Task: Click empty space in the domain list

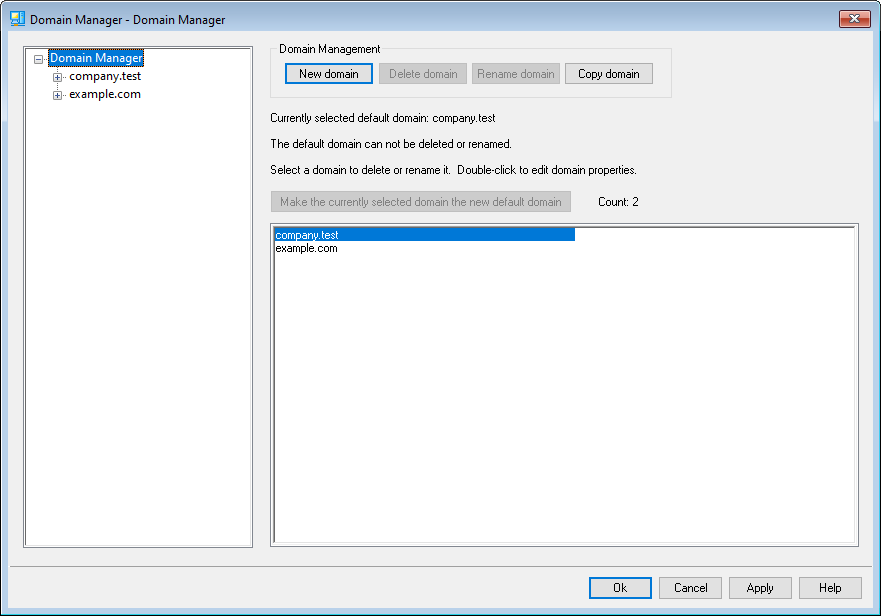Action: pyautogui.click(x=564, y=400)
